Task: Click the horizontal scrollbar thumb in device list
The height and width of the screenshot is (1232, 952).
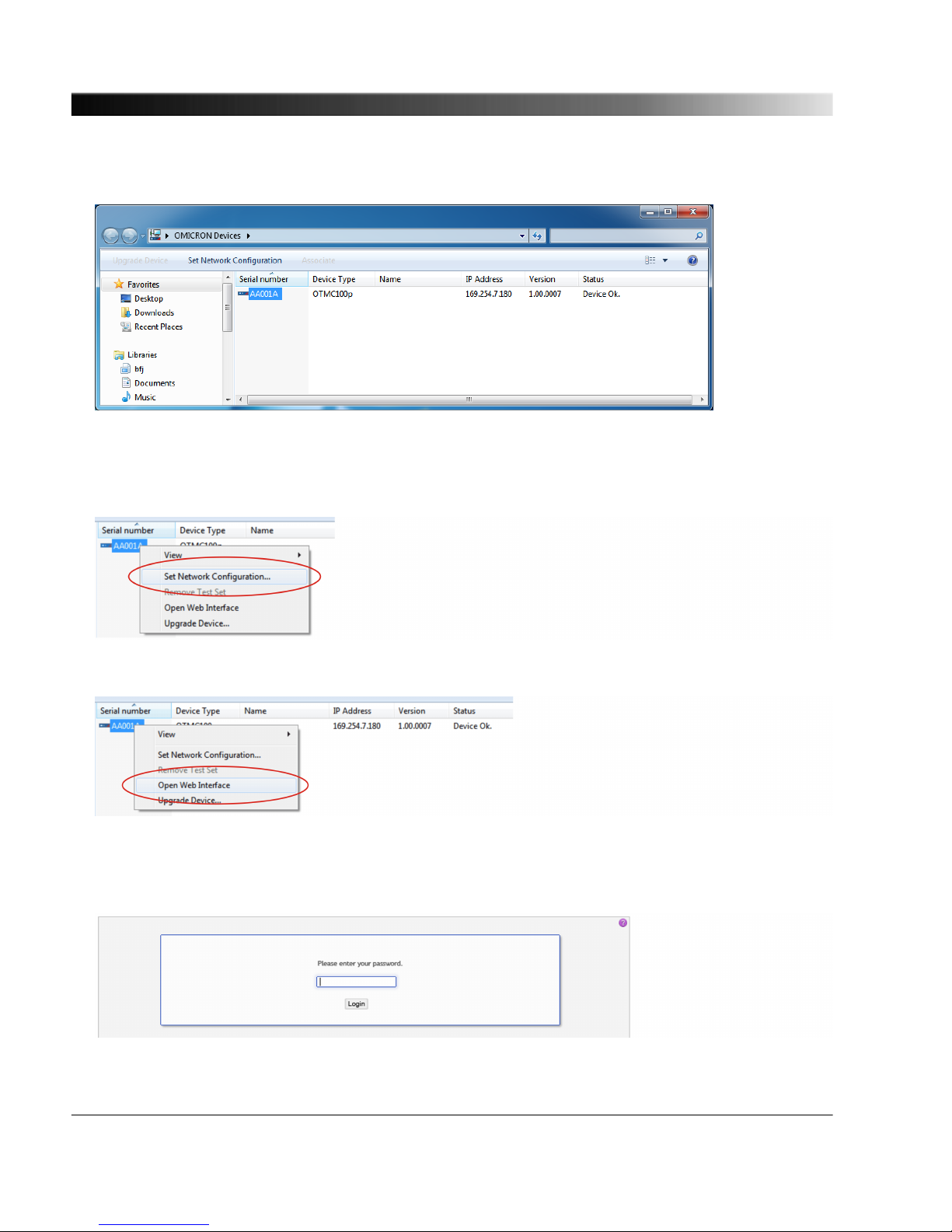Action: [469, 400]
